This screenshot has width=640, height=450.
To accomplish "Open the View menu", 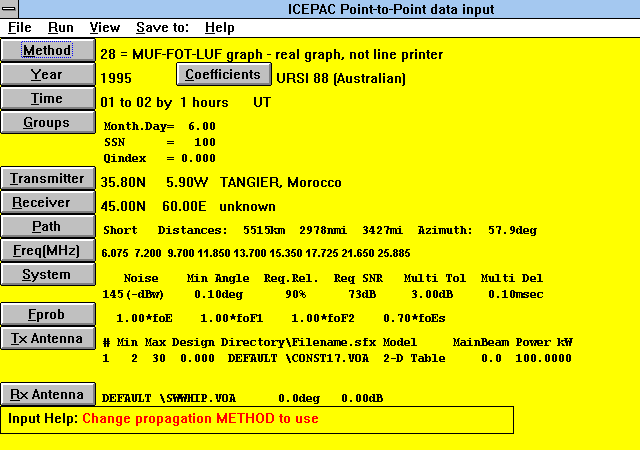I will click(x=105, y=28).
